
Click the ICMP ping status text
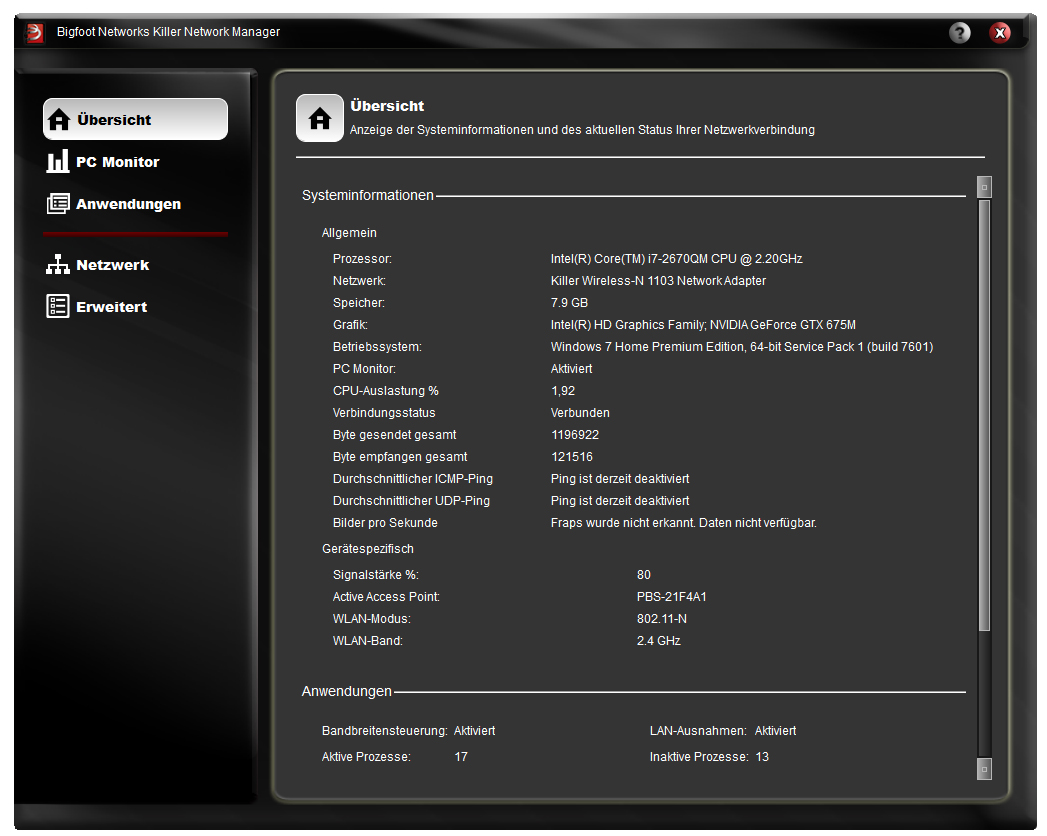click(x=620, y=479)
